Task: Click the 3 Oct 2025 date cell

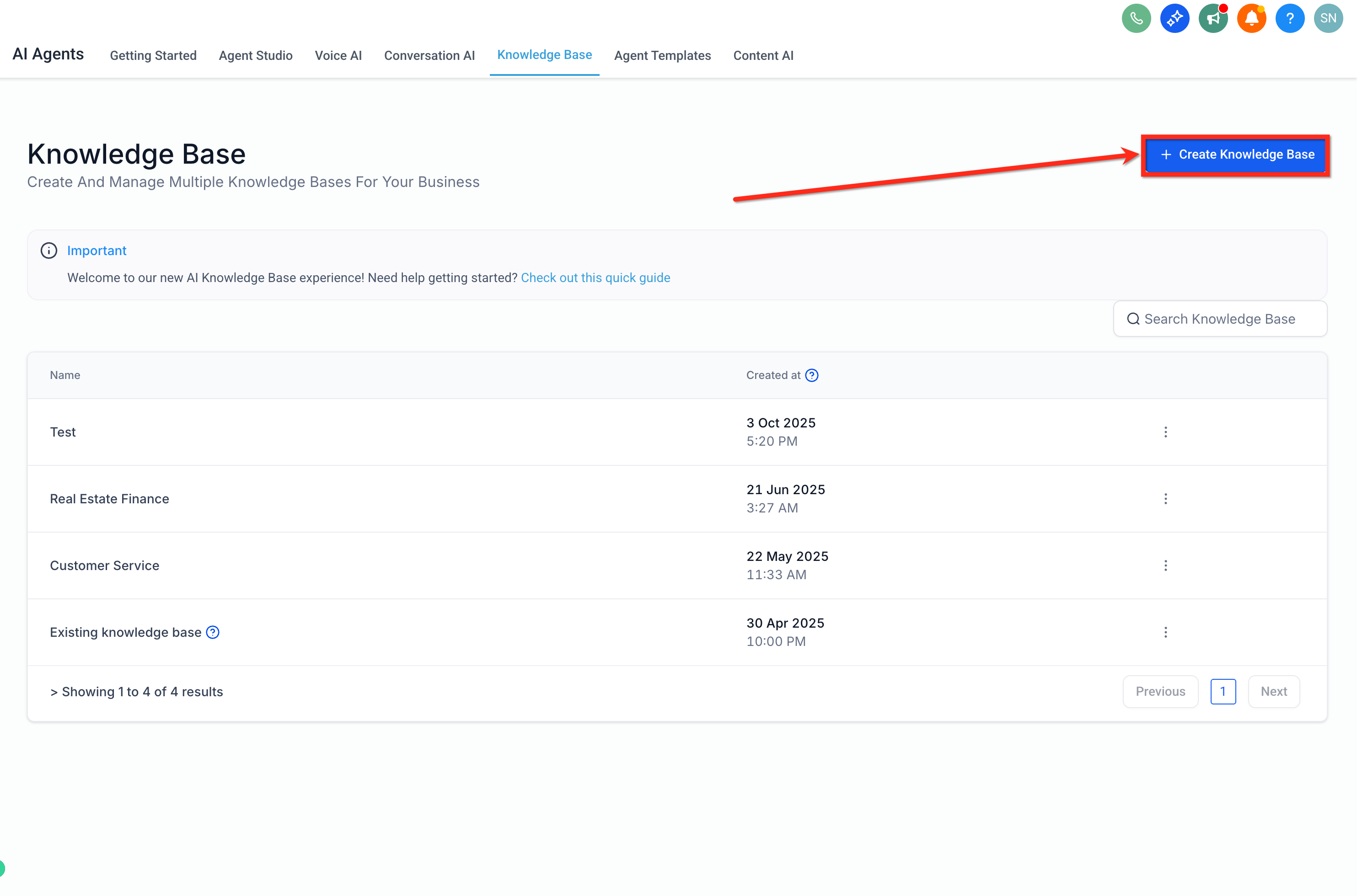Action: pyautogui.click(x=781, y=432)
